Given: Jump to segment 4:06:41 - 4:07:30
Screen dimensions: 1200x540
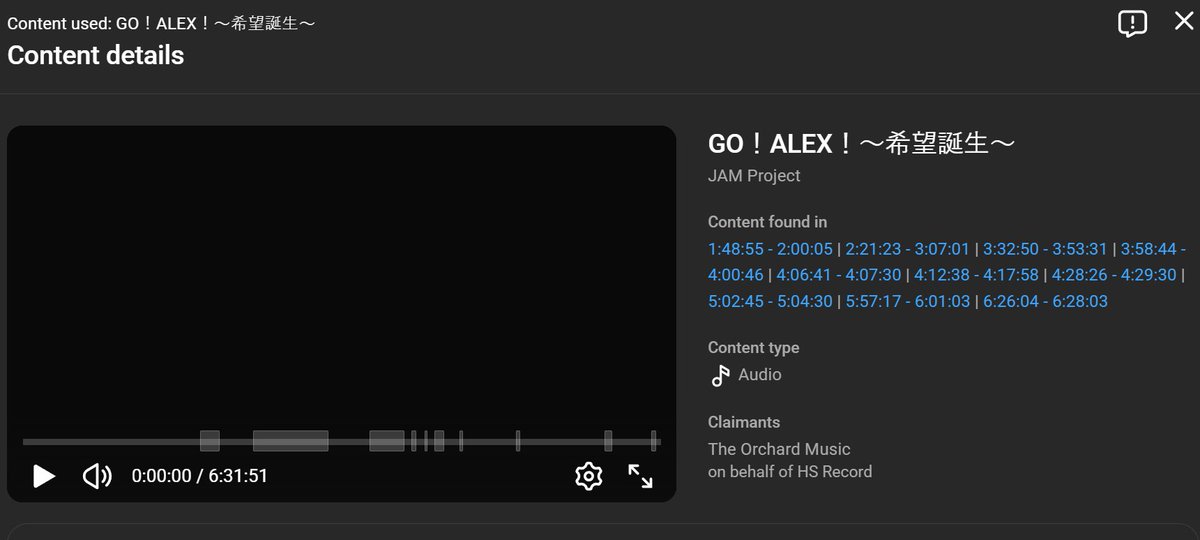Looking at the screenshot, I should (838, 275).
